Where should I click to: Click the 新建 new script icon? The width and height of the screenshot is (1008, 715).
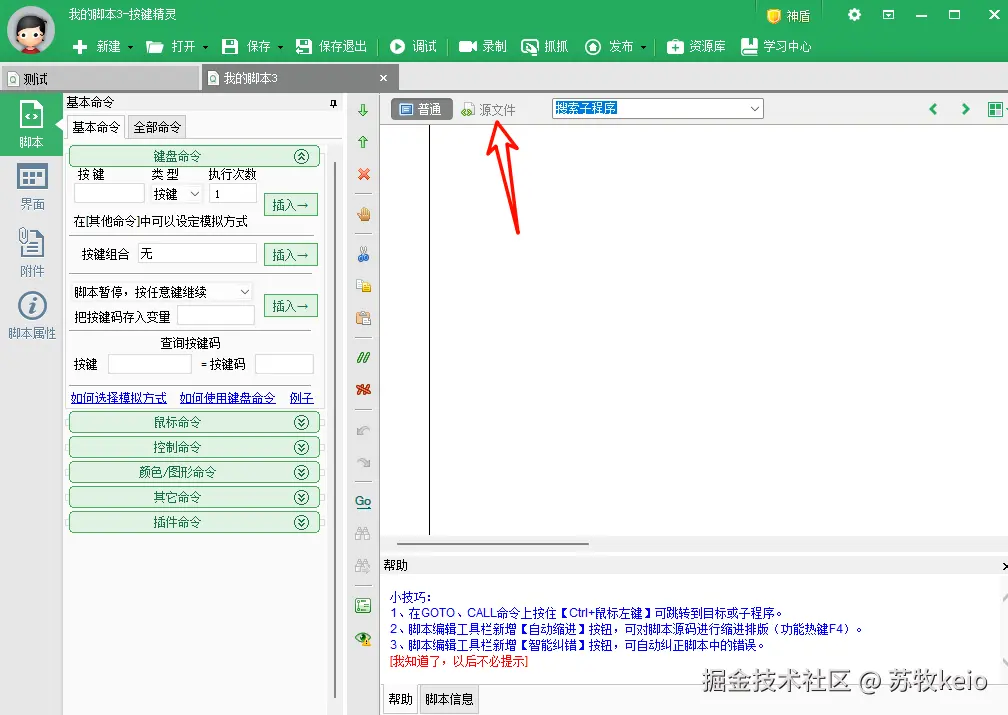(80, 47)
